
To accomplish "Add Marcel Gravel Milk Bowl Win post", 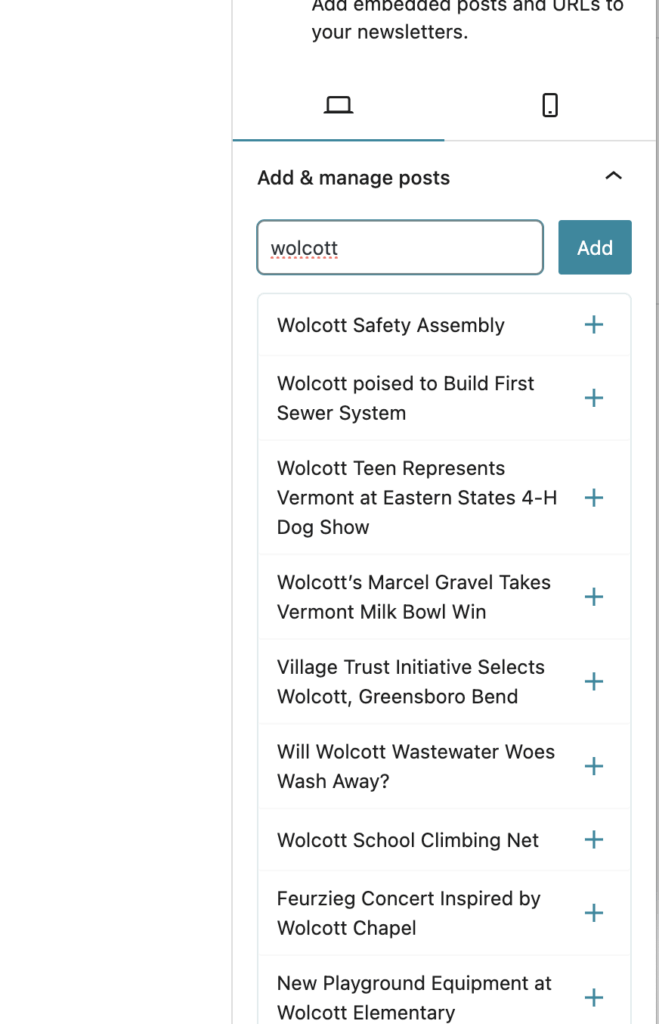I will 594,597.
